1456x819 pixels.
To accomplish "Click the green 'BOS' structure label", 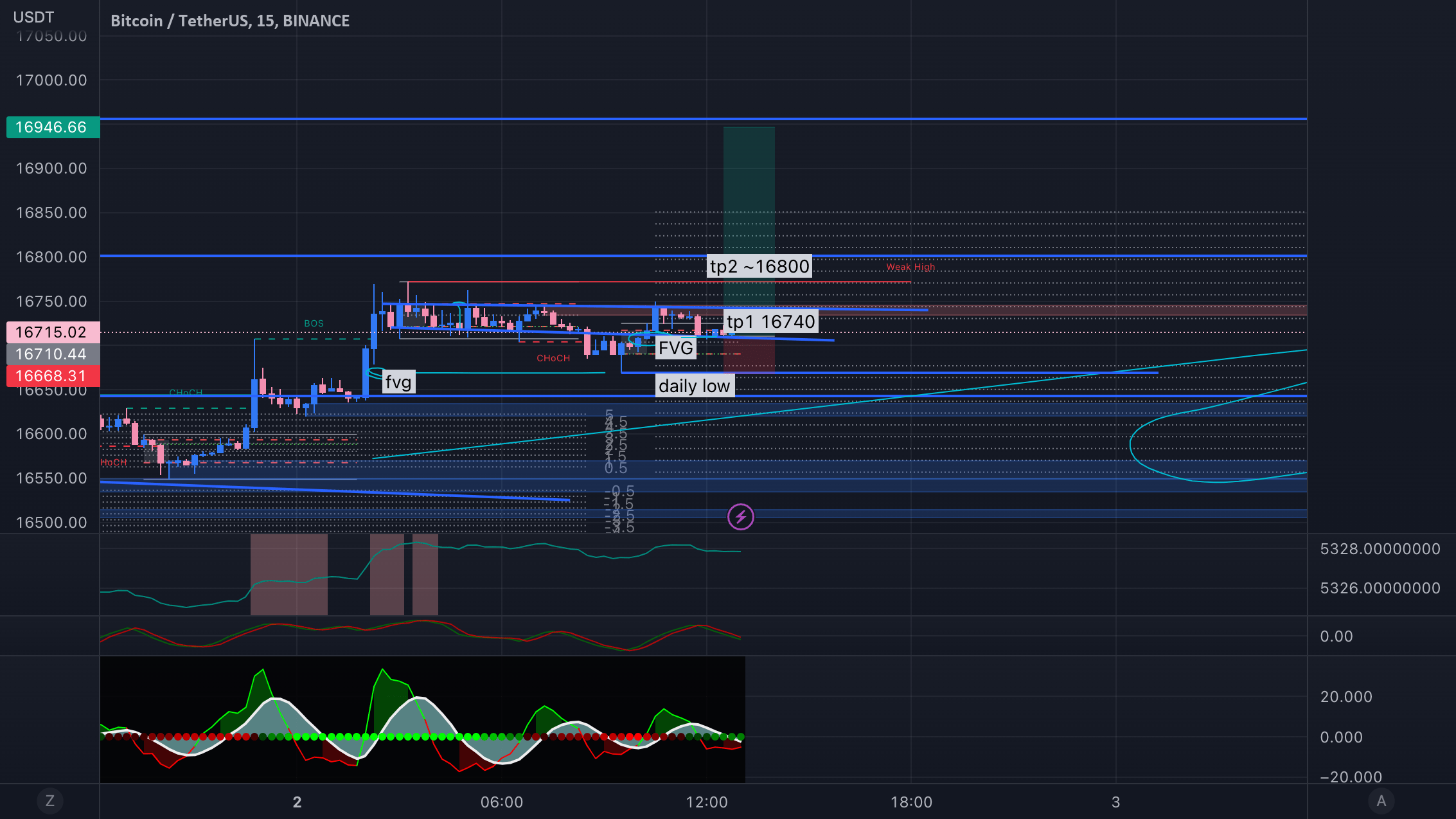I will tap(314, 323).
